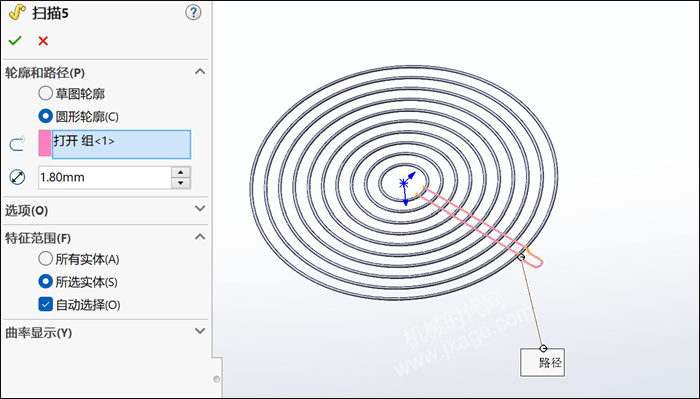Cancel the sweep with the red X
The image size is (700, 399).
(x=43, y=41)
